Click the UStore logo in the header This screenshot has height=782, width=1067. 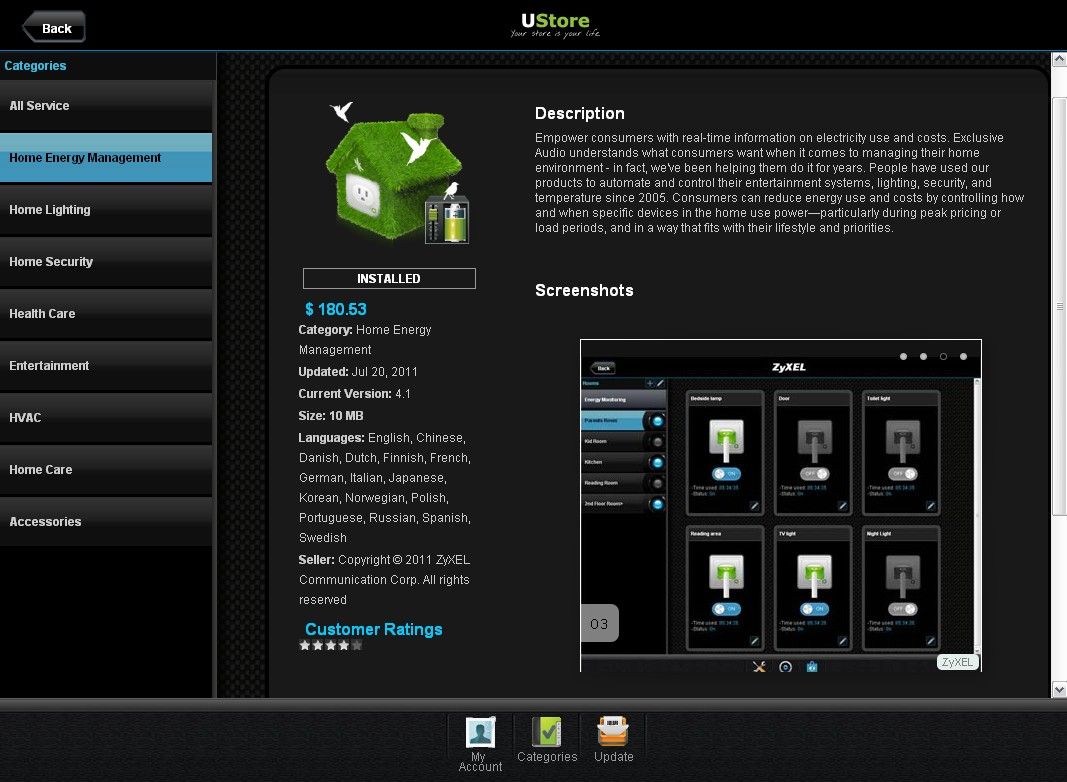pos(555,25)
